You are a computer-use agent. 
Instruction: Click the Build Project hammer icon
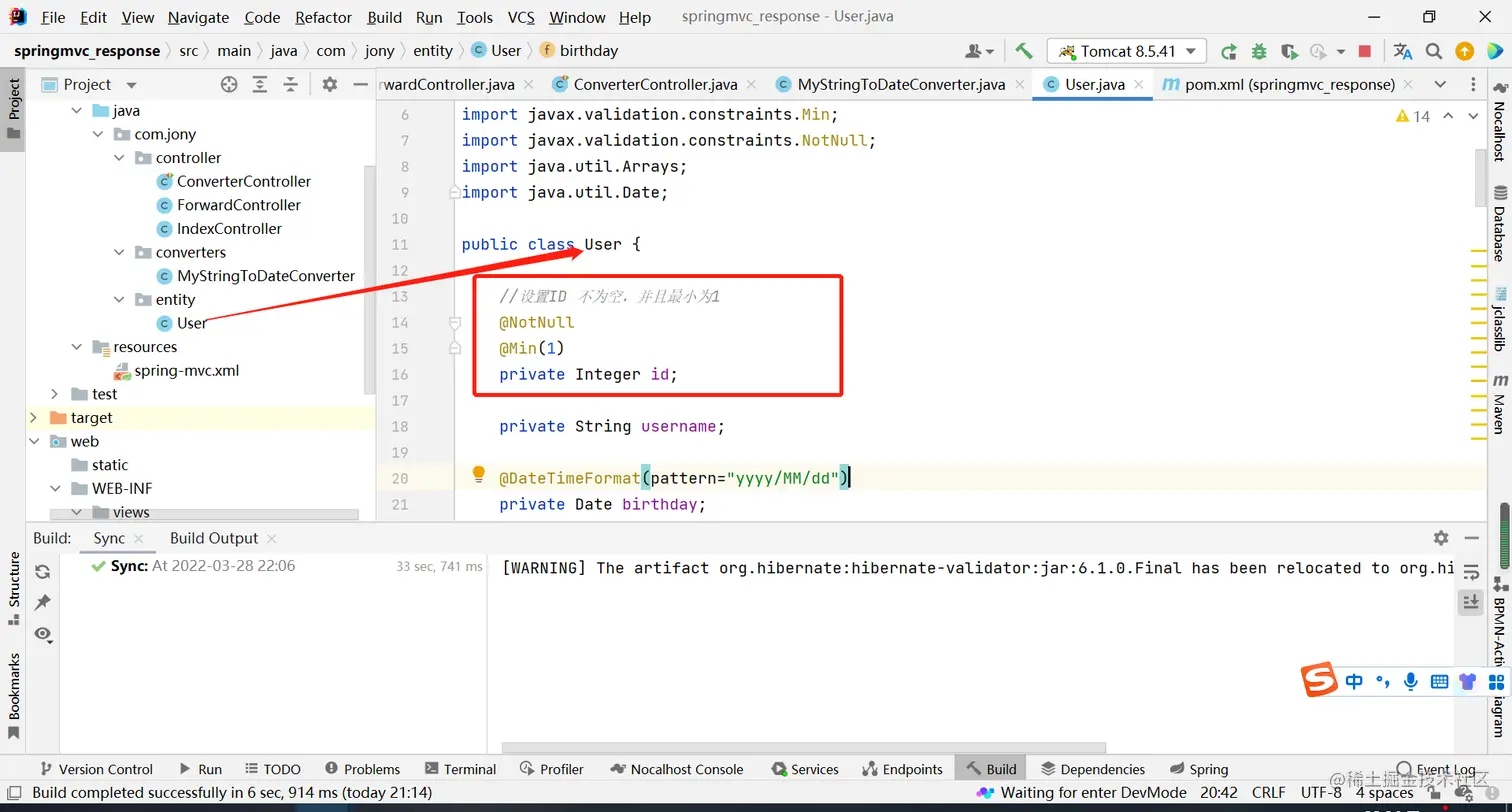pyautogui.click(x=1023, y=51)
